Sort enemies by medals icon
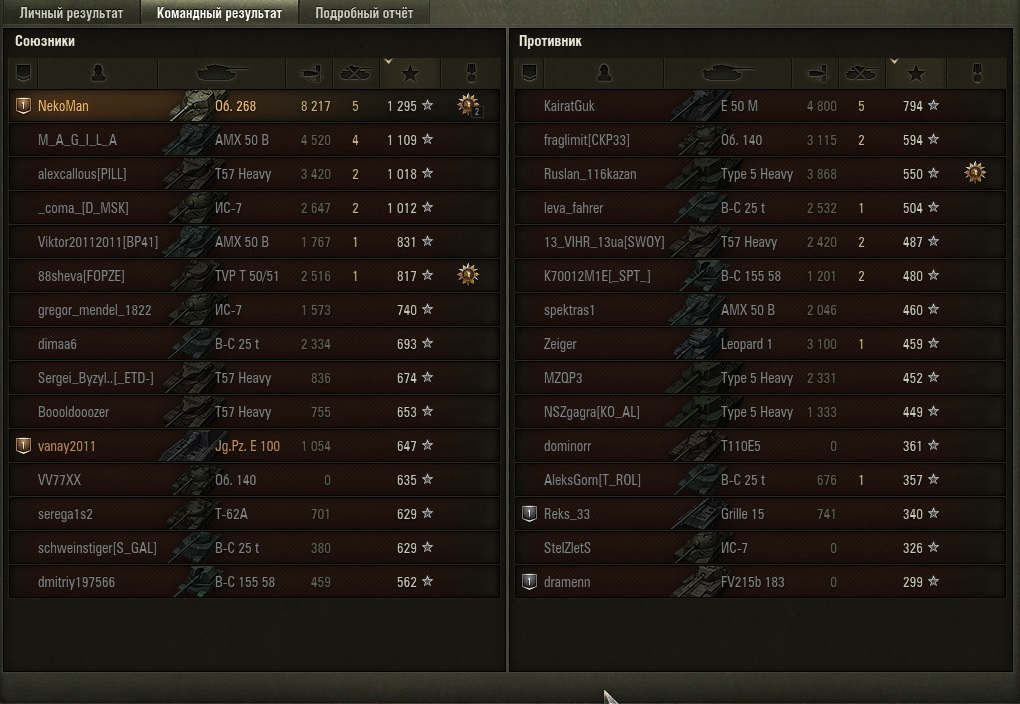The image size is (1020, 704). [976, 73]
